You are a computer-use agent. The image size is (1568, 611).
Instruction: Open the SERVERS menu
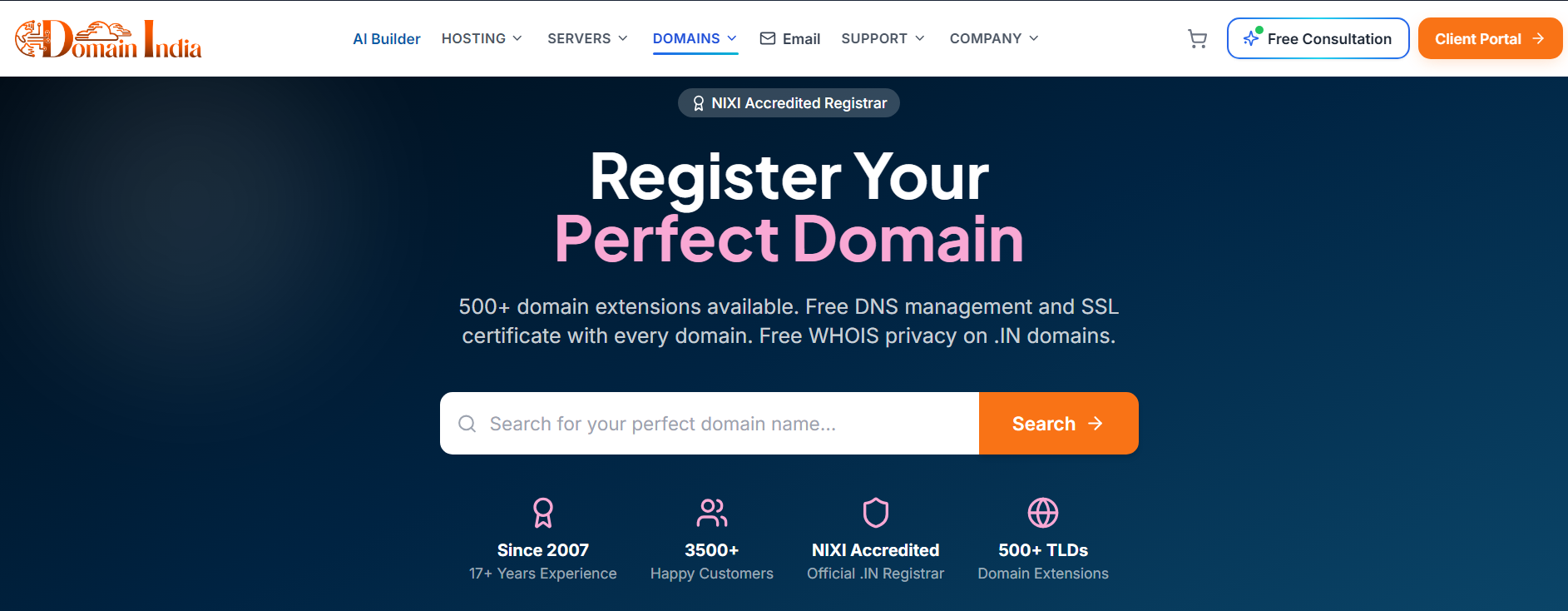pos(588,38)
